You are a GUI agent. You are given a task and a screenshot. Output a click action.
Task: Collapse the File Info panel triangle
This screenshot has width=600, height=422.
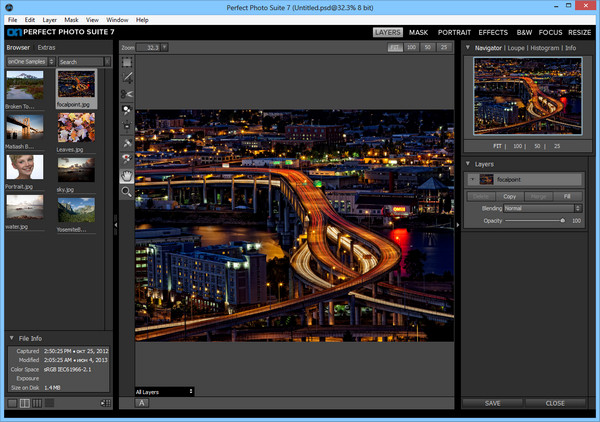(11, 338)
